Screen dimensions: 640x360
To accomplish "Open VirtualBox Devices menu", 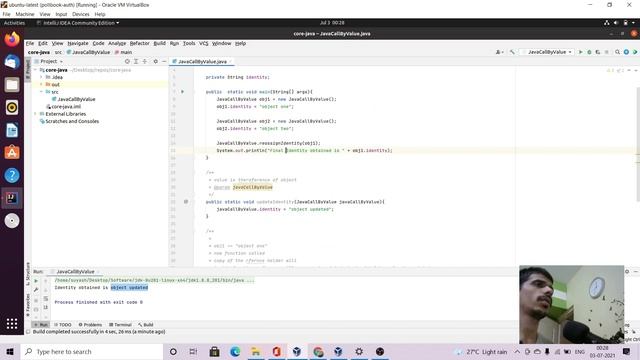I will point(80,14).
